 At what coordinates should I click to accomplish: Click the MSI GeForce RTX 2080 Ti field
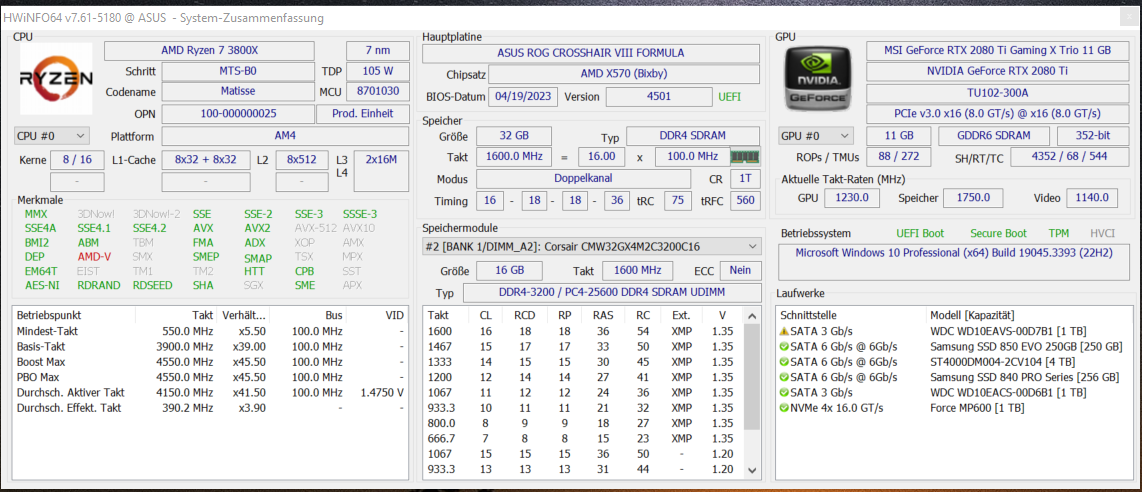(x=996, y=51)
